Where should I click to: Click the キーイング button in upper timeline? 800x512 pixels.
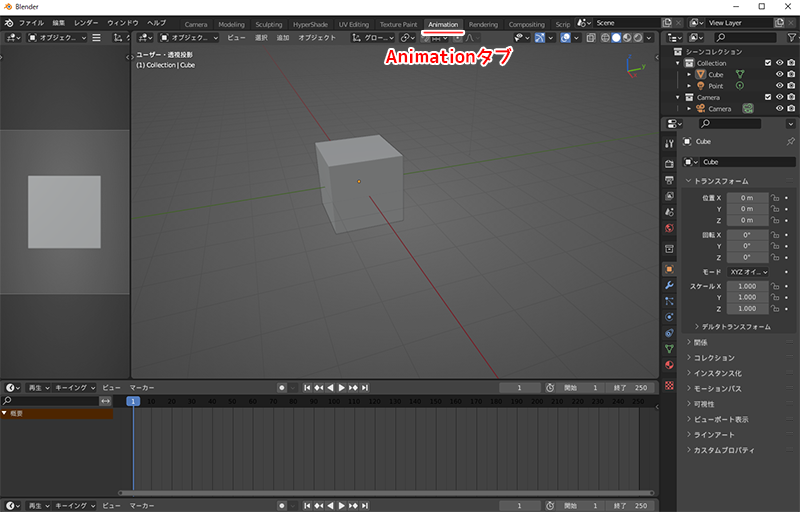[x=75, y=387]
